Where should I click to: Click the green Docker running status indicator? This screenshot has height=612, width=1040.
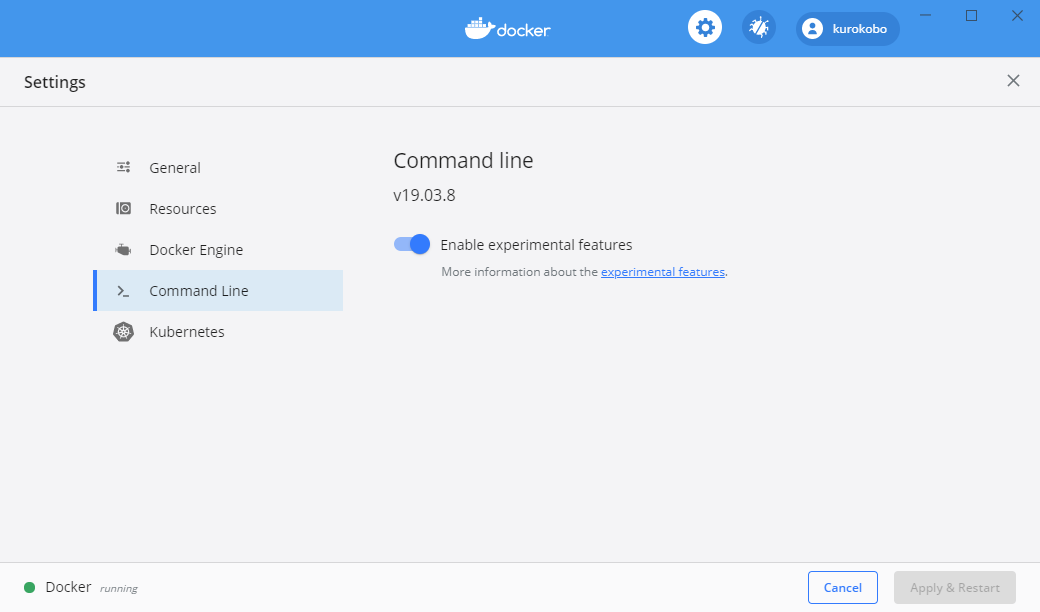tap(29, 588)
